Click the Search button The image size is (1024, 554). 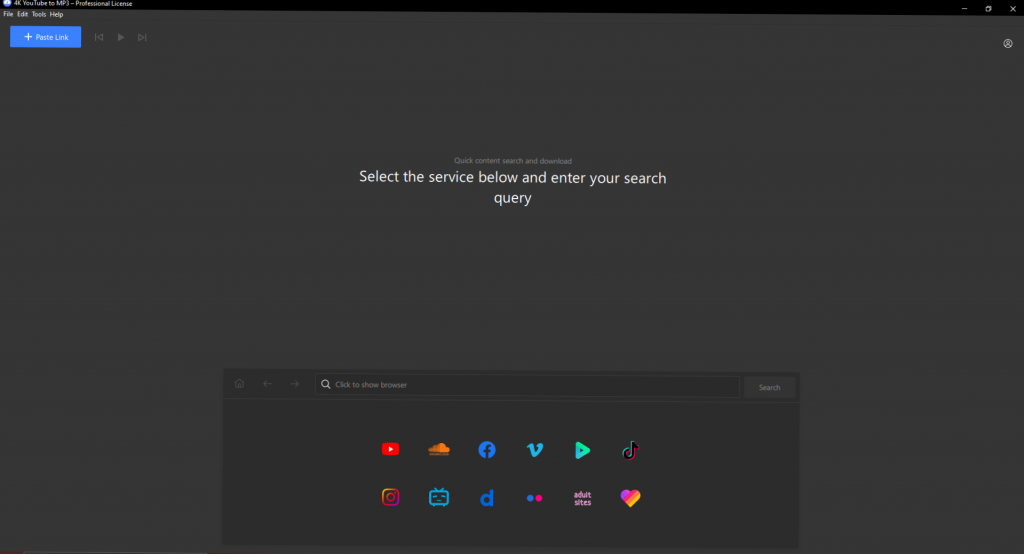[x=769, y=387]
